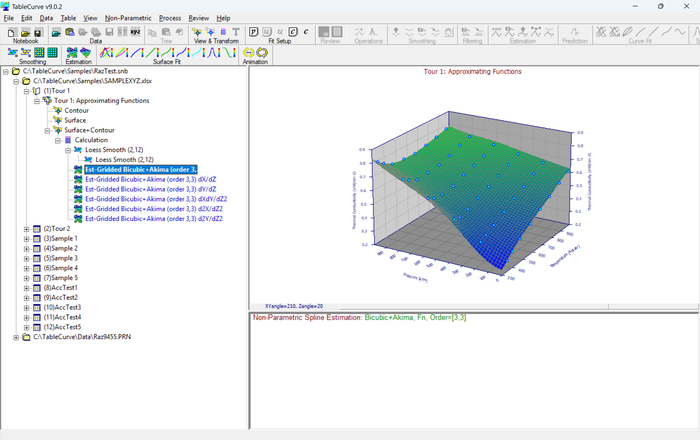Select the (3)Sample 1 item
Viewport: 700px width, 440px height.
[x=60, y=238]
